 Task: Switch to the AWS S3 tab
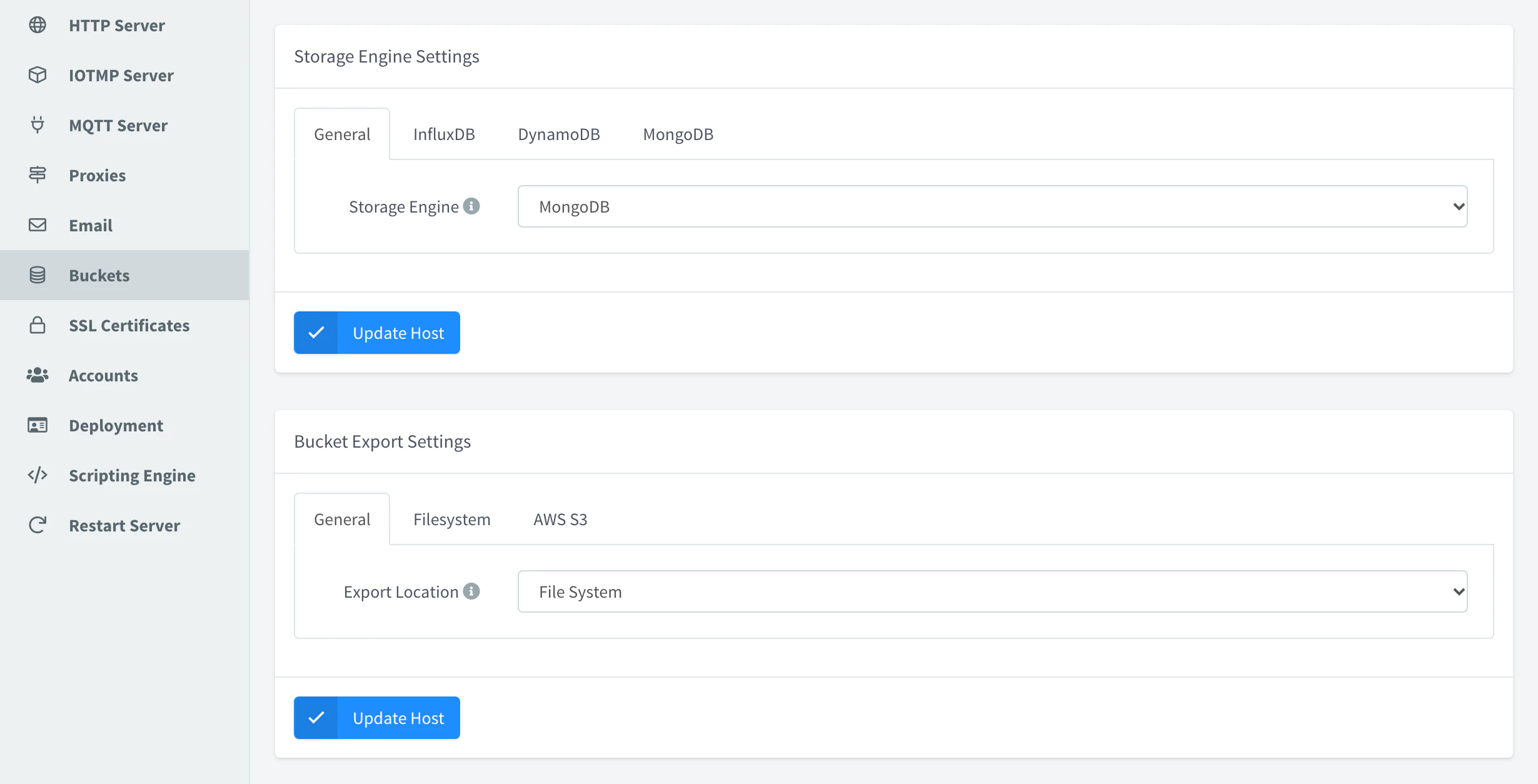pyautogui.click(x=560, y=520)
